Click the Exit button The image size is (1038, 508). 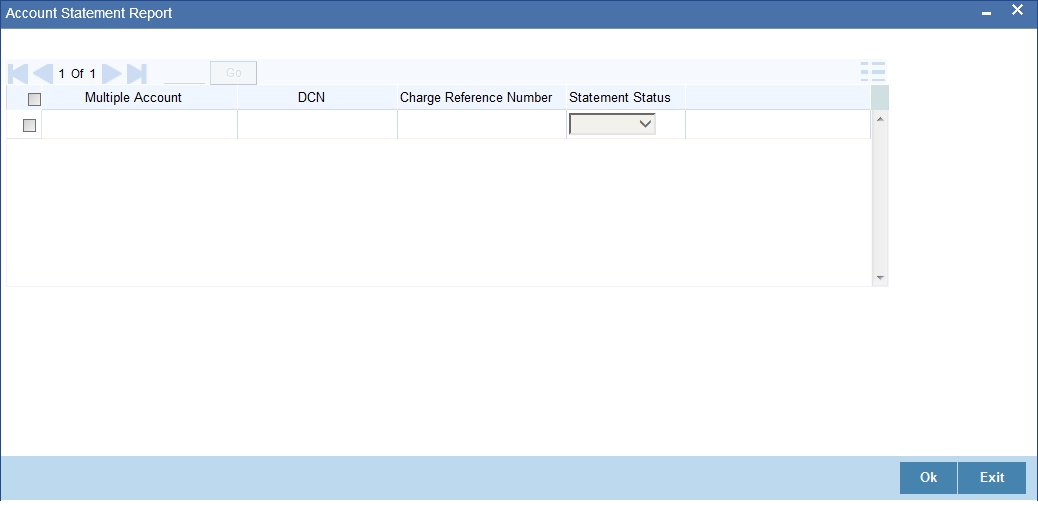click(992, 478)
